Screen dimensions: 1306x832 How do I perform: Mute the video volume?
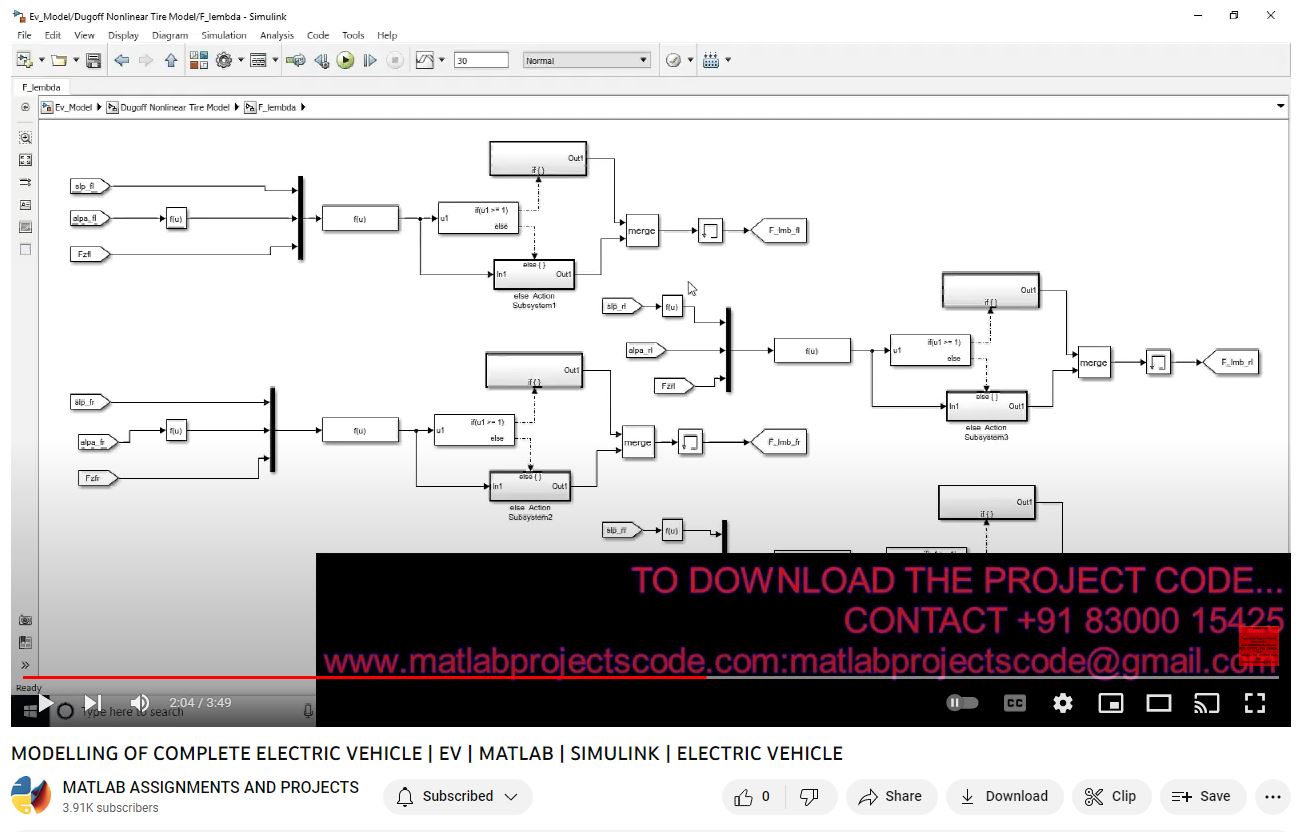[140, 703]
